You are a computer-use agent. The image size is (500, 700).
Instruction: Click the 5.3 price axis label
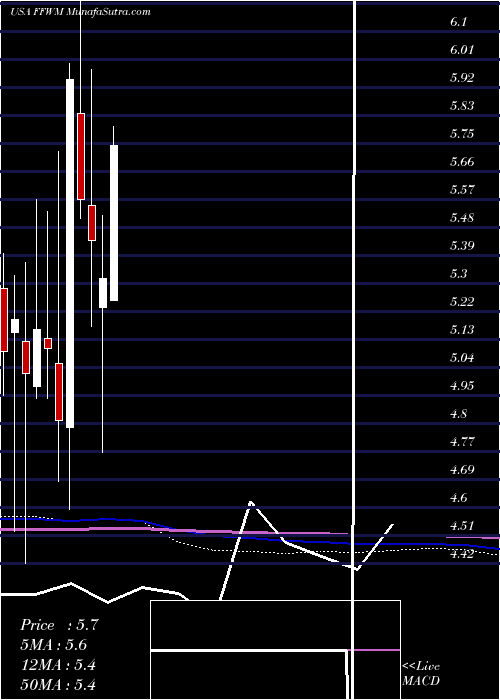[458, 274]
